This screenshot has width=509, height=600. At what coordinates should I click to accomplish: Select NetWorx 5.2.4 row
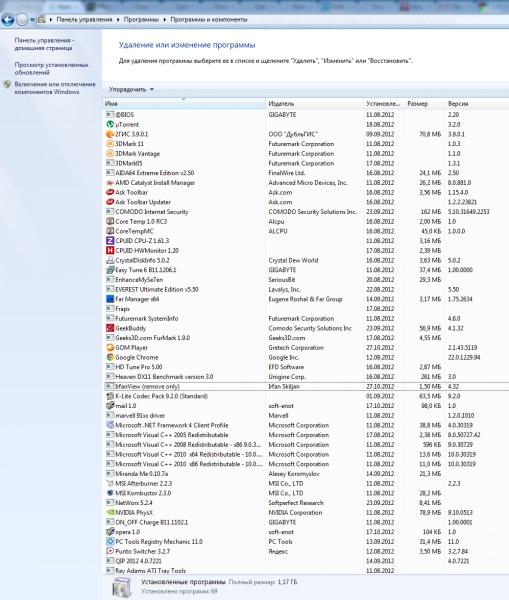[x=306, y=503]
